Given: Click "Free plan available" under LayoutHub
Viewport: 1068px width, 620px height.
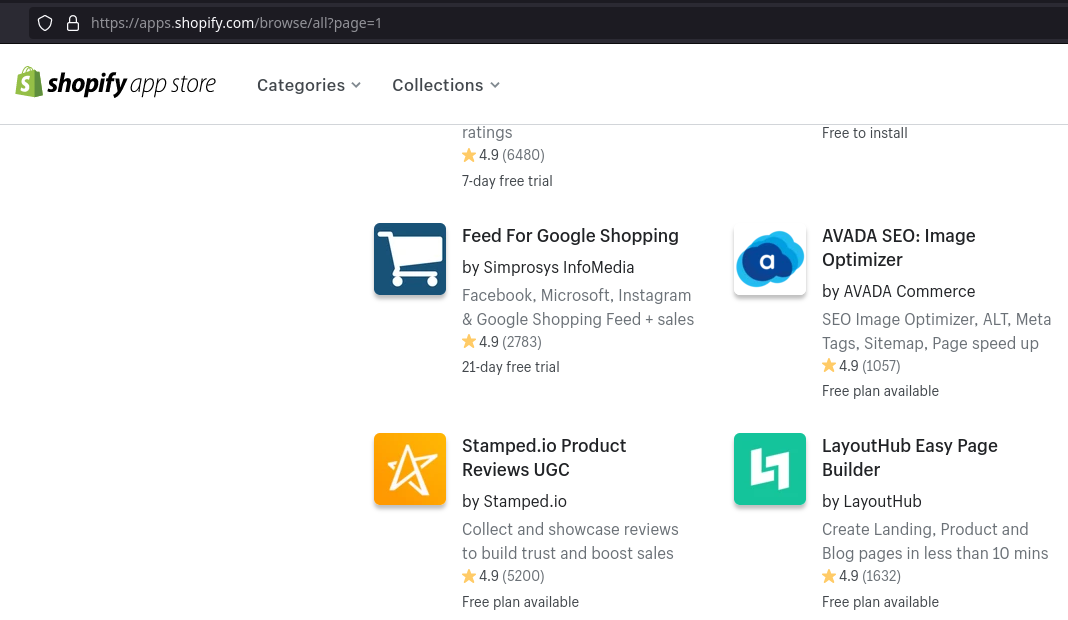Looking at the screenshot, I should click(880, 602).
